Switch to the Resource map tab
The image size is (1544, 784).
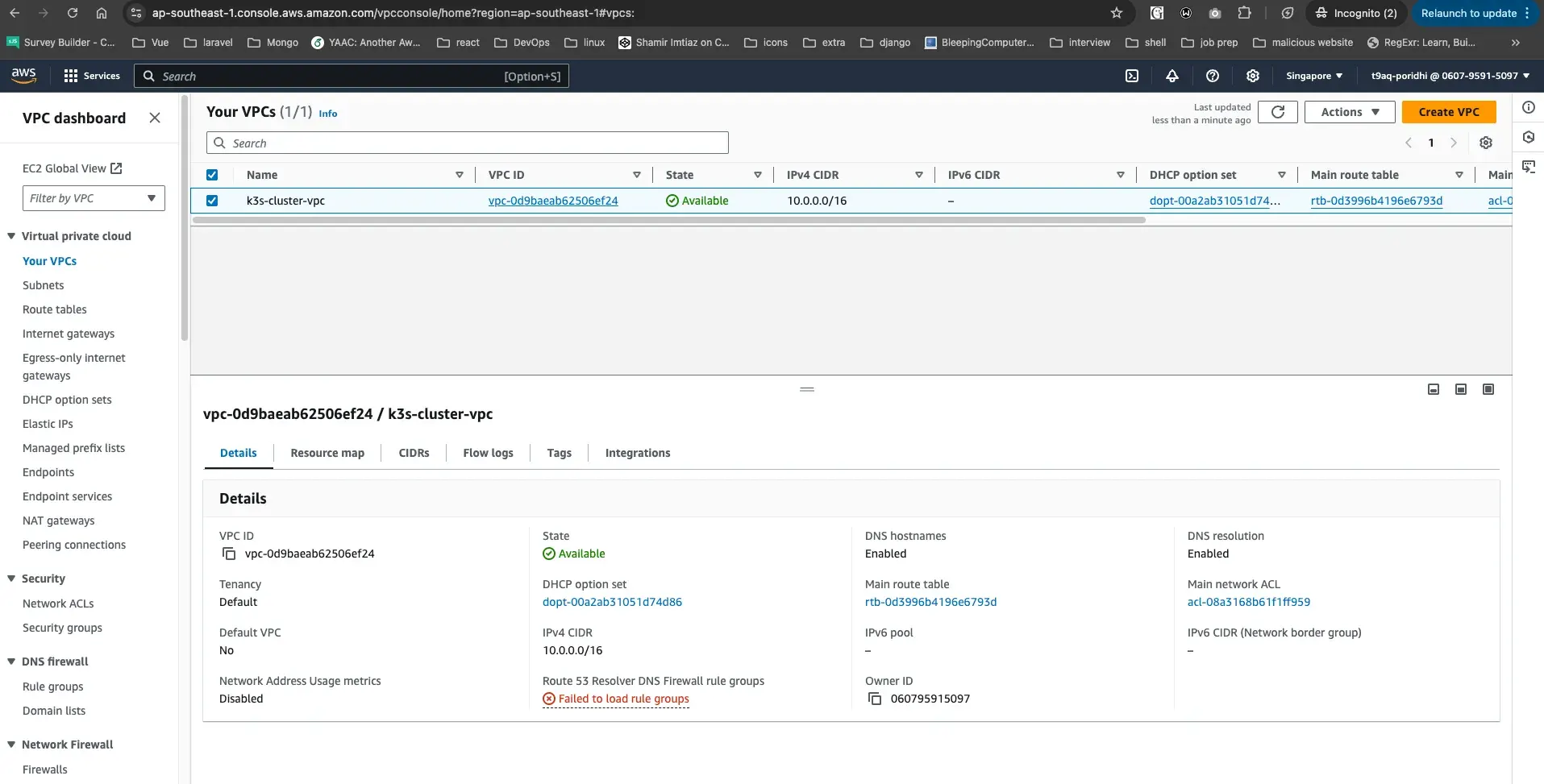[327, 453]
